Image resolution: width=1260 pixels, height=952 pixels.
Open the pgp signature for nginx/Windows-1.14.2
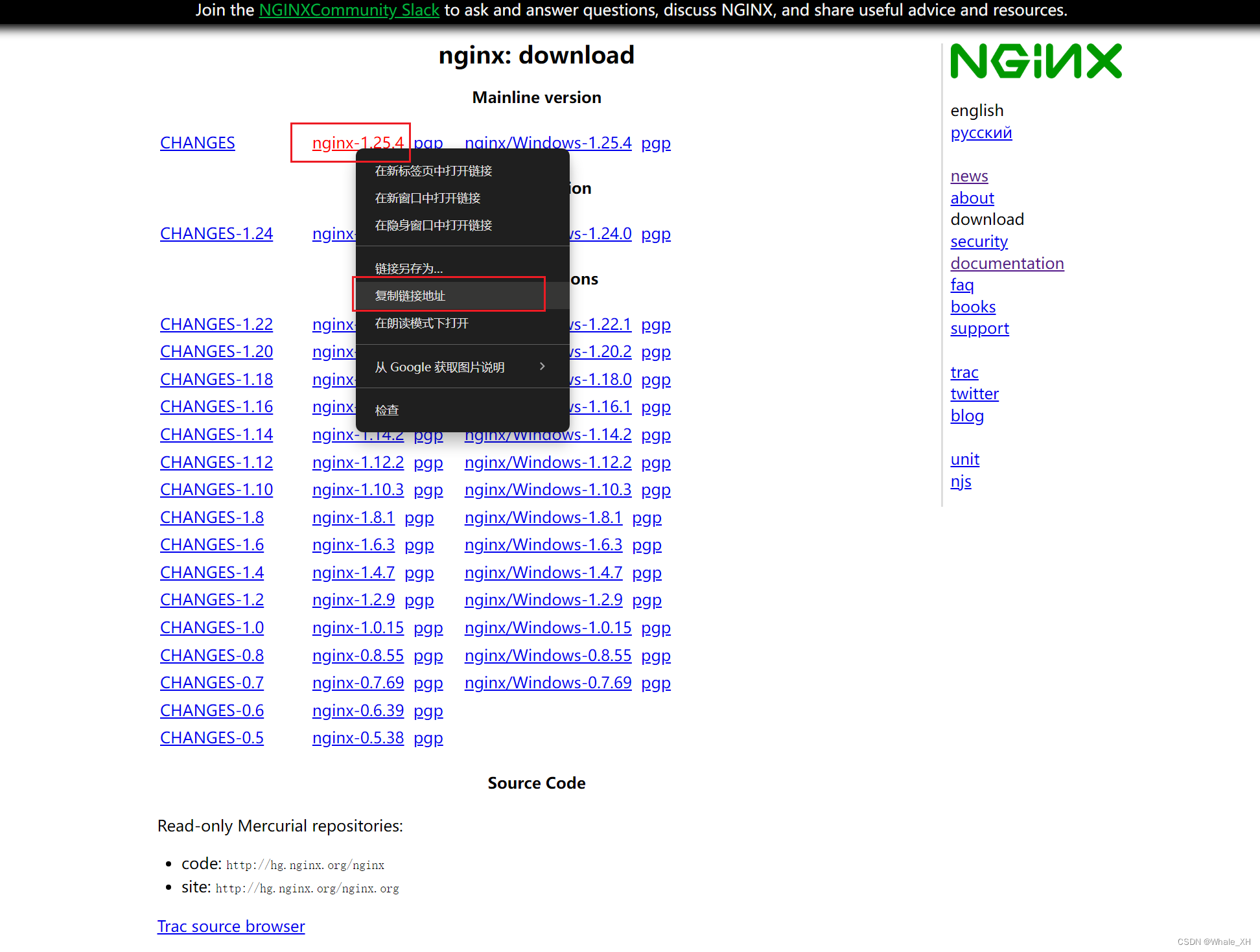pyautogui.click(x=655, y=435)
